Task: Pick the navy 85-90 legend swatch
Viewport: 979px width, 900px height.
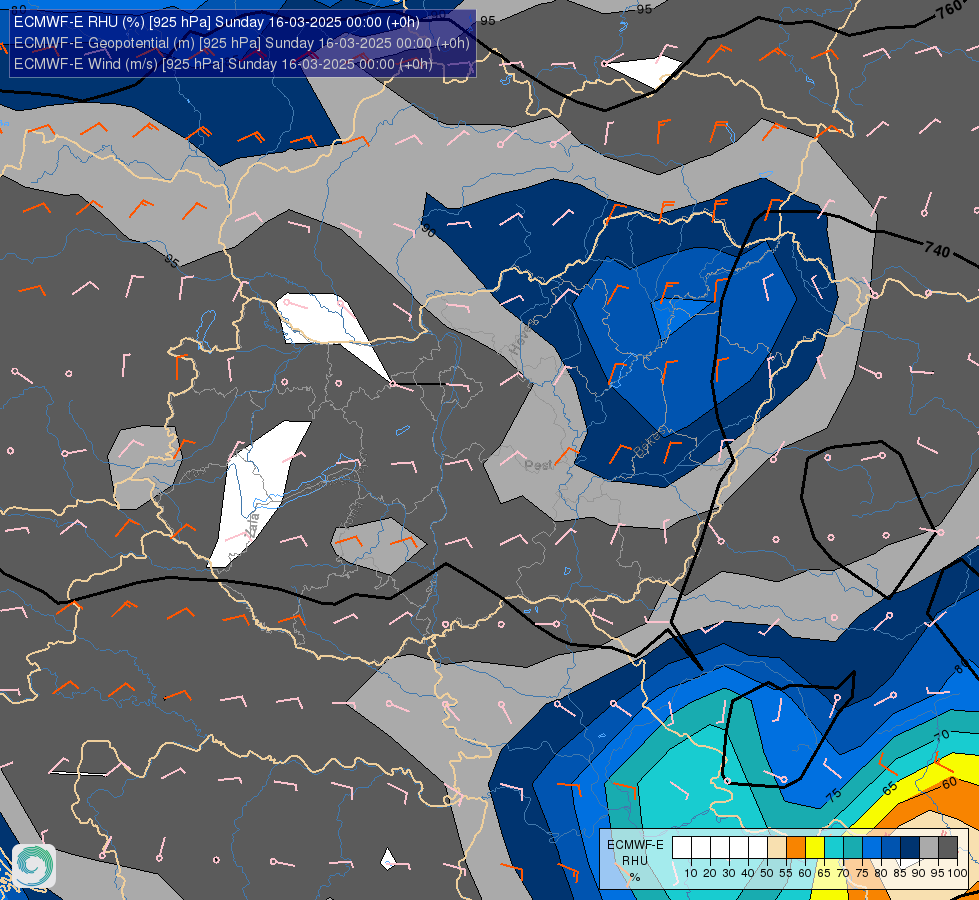Action: [x=910, y=847]
